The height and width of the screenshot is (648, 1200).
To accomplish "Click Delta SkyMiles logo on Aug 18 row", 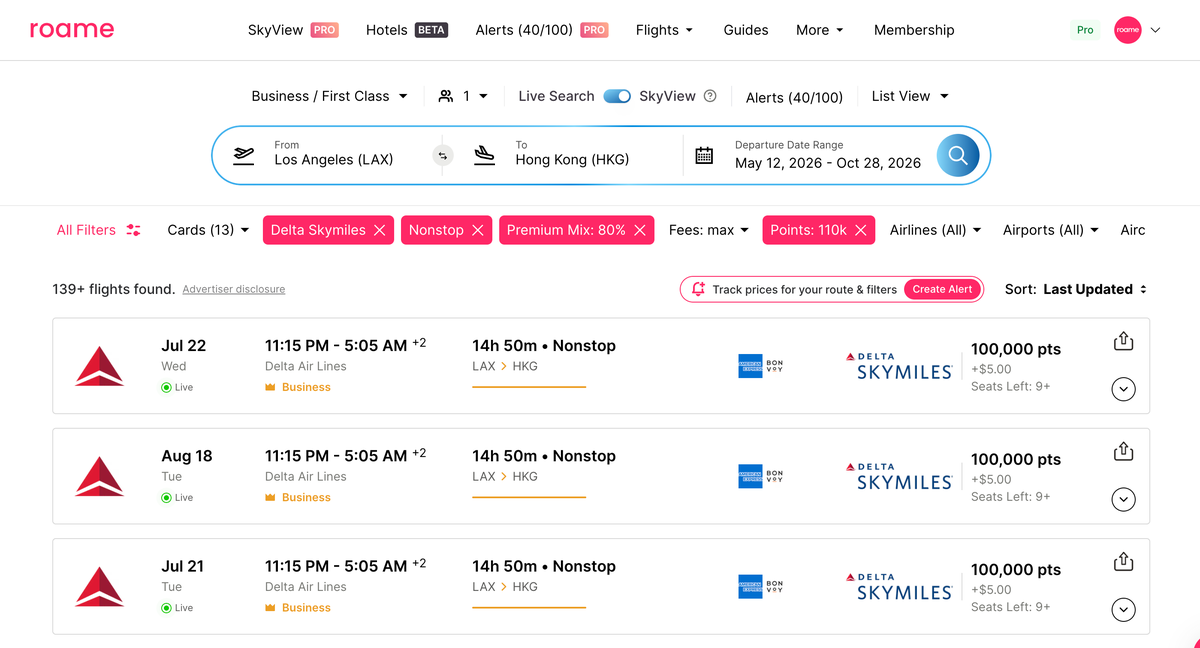I will [899, 476].
